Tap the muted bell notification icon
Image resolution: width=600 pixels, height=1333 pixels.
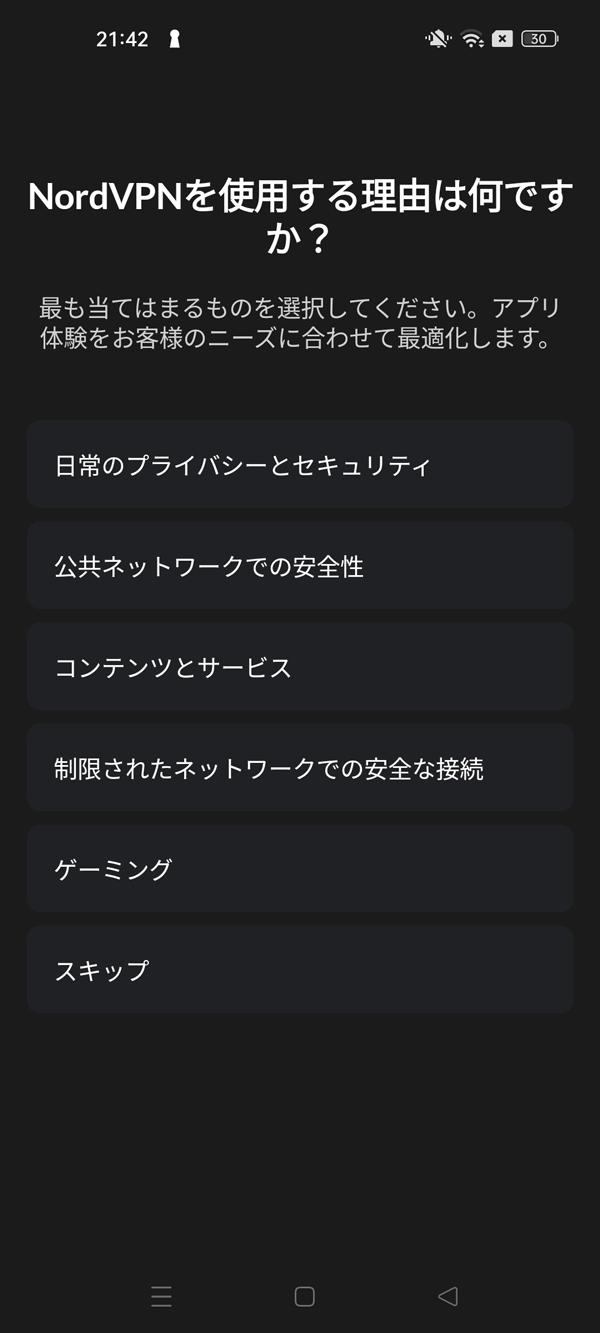pyautogui.click(x=437, y=39)
